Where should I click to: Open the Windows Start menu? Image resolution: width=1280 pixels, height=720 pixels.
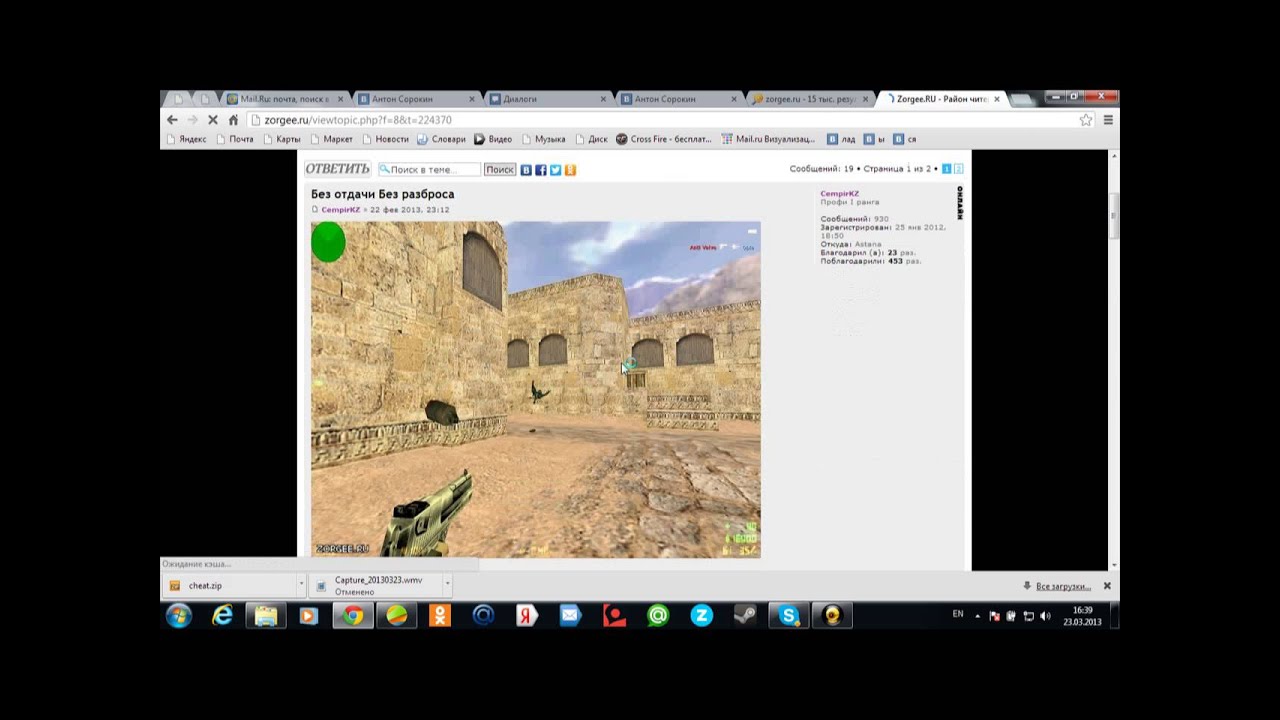(x=179, y=616)
